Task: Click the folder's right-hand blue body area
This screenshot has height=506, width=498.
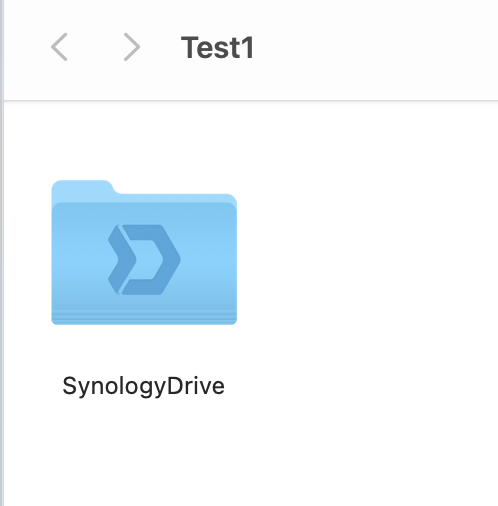Action: 208,260
